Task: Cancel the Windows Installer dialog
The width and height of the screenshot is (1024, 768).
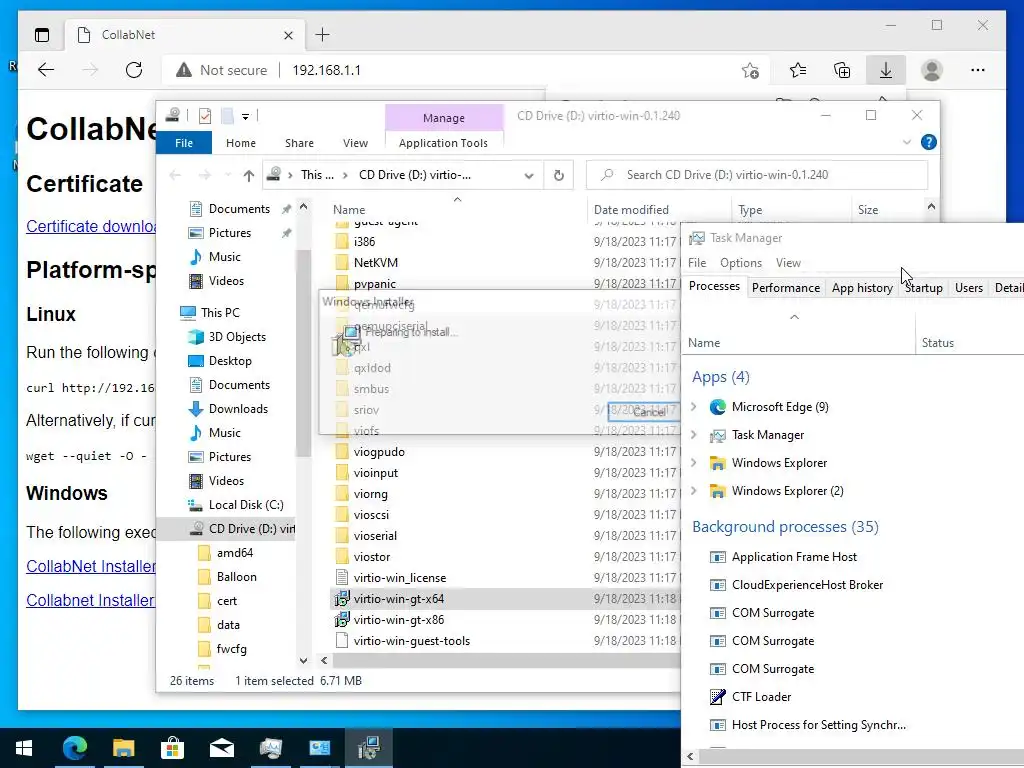Action: pos(643,412)
